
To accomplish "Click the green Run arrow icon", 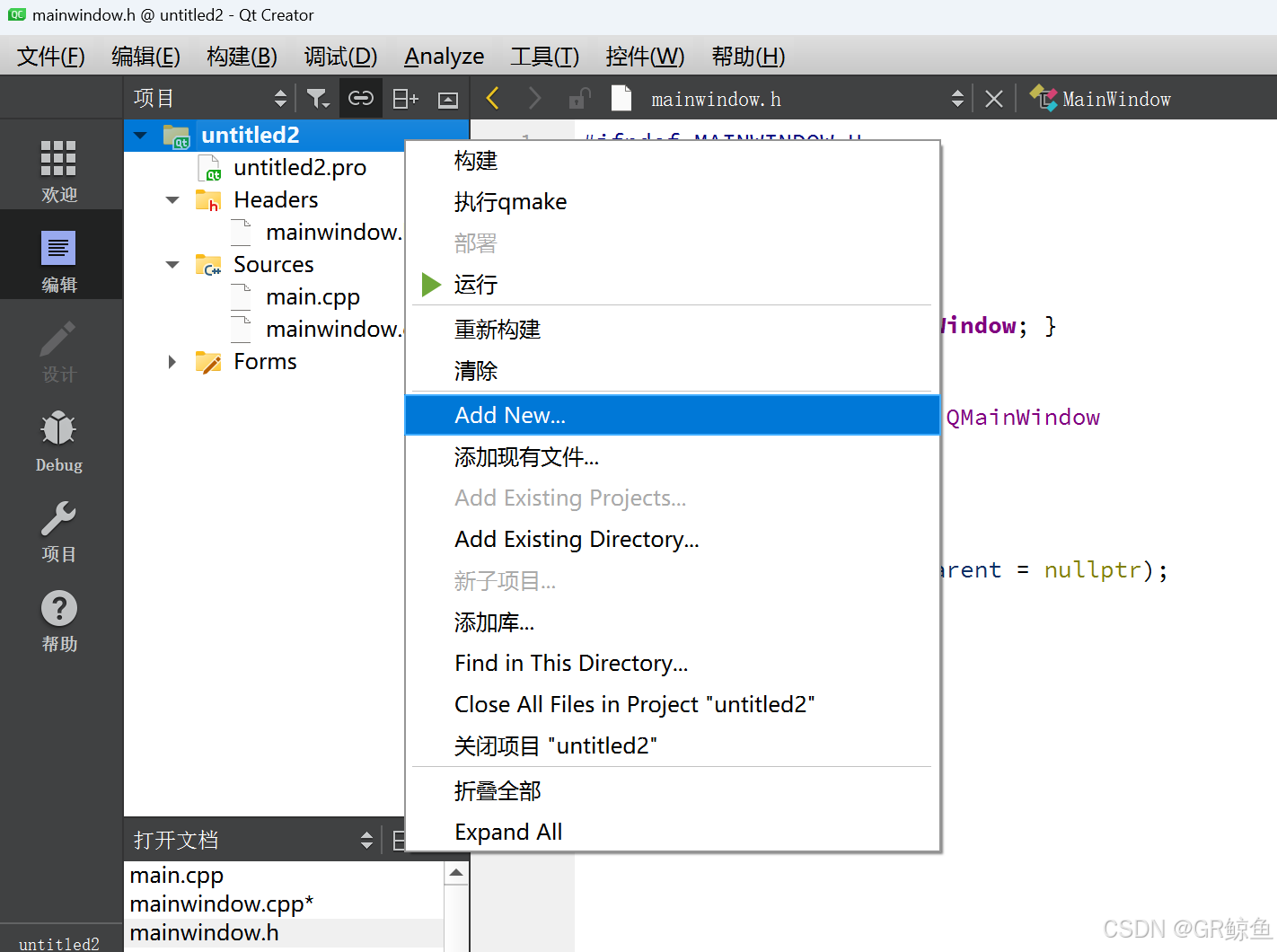I will [431, 285].
